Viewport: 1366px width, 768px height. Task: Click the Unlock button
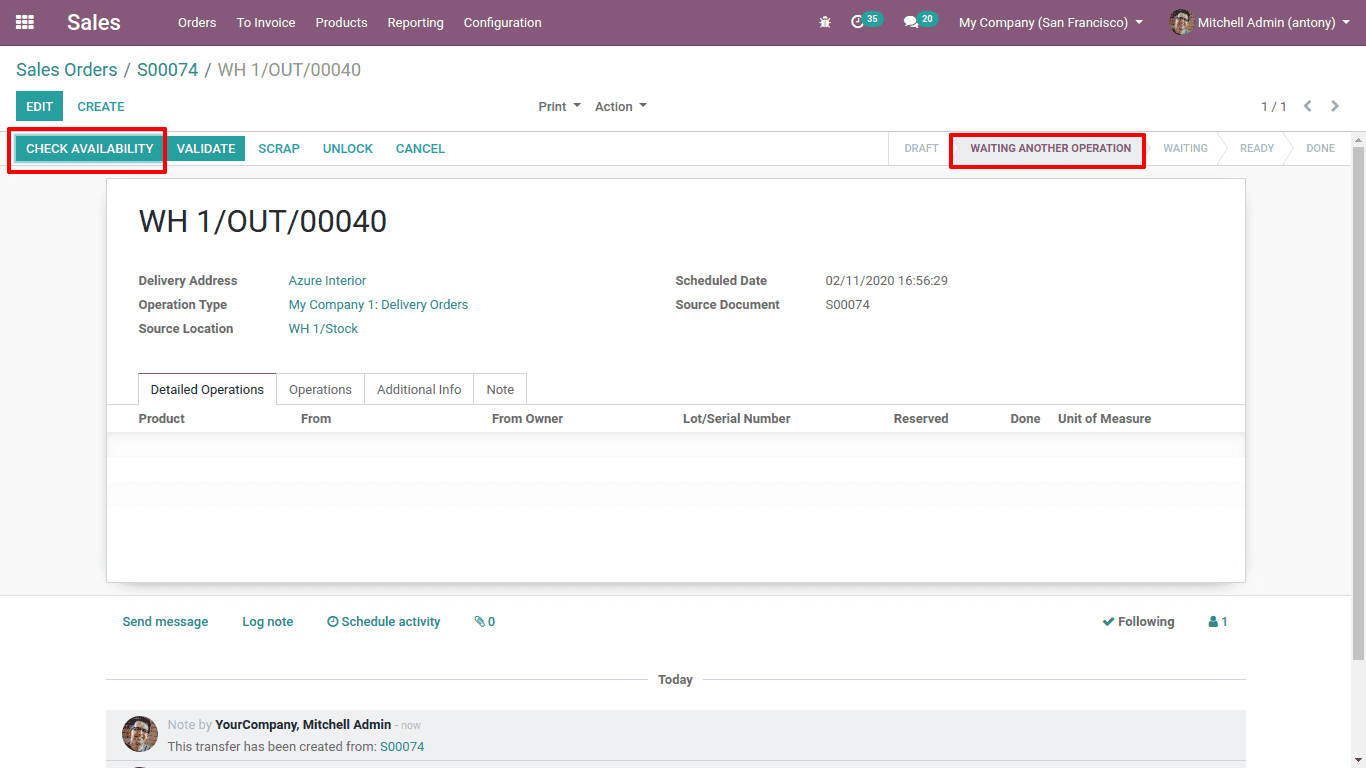pos(348,148)
